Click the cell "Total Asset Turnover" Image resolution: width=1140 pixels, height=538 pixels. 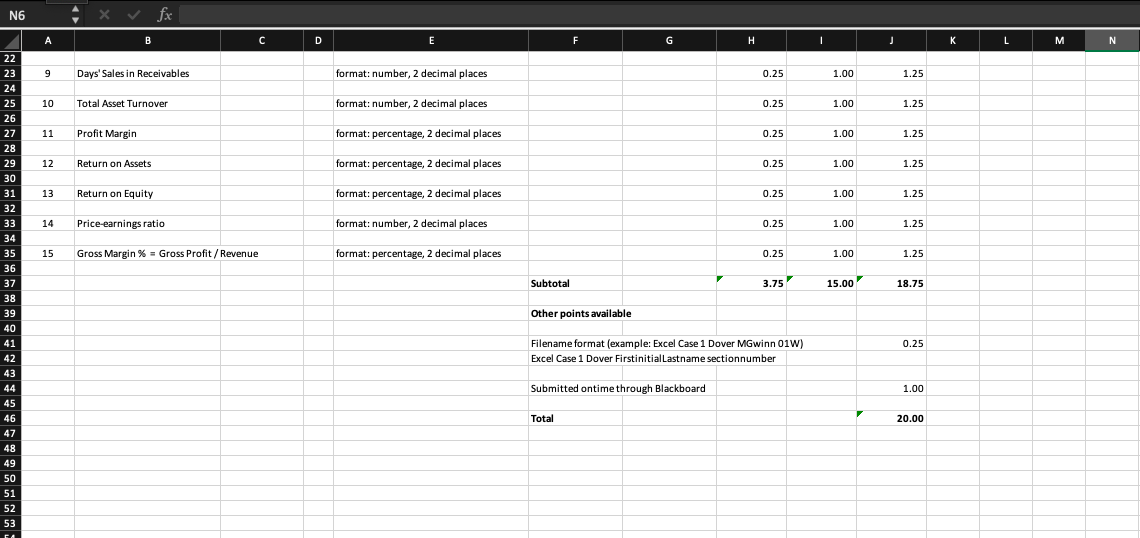click(x=147, y=103)
